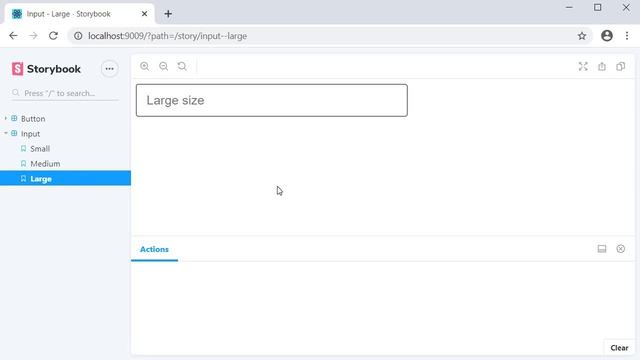The height and width of the screenshot is (360, 640).
Task: Click the zoom in icon in preview toolbar
Action: (x=144, y=66)
